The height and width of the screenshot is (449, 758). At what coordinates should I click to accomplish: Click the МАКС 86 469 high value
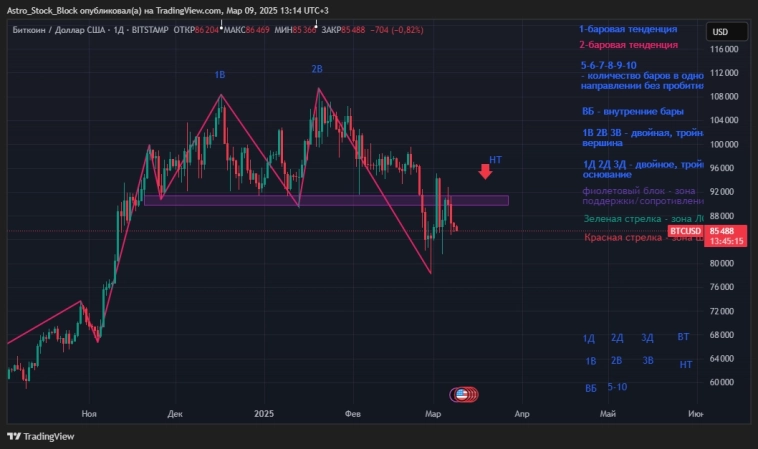[x=247, y=30]
